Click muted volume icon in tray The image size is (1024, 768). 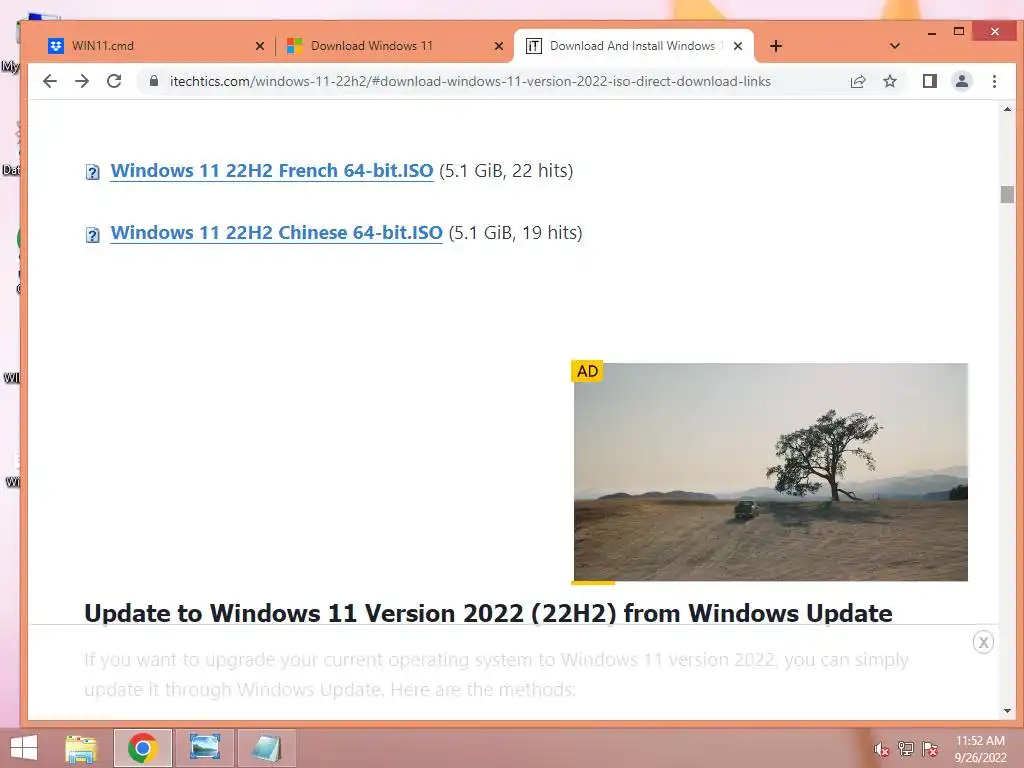881,750
